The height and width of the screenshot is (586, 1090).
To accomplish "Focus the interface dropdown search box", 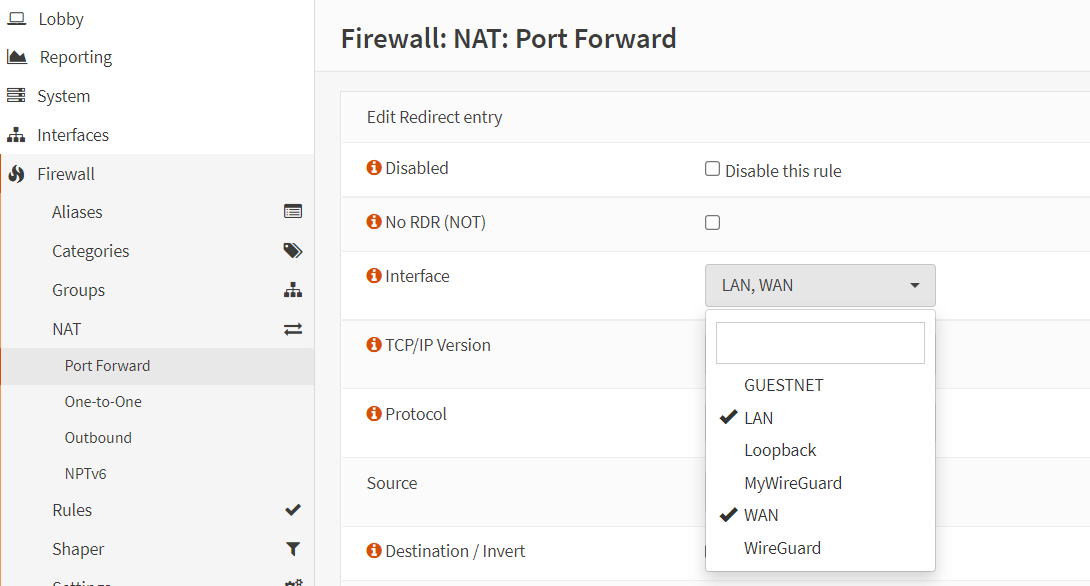I will pos(820,343).
